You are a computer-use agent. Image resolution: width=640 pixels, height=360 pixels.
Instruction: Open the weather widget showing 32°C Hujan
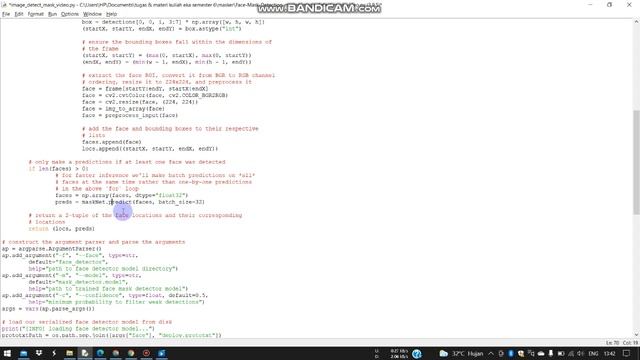461,353
